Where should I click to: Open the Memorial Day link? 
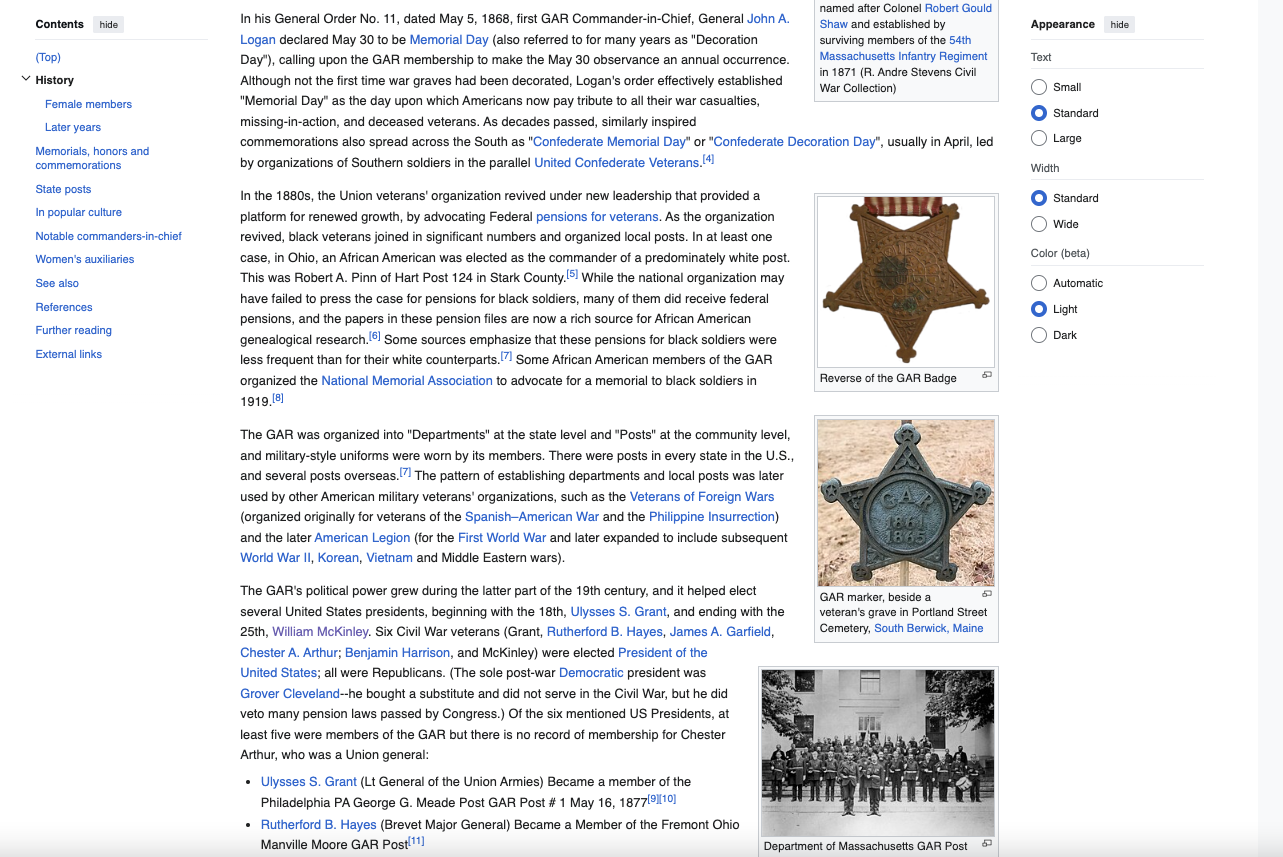coord(449,39)
